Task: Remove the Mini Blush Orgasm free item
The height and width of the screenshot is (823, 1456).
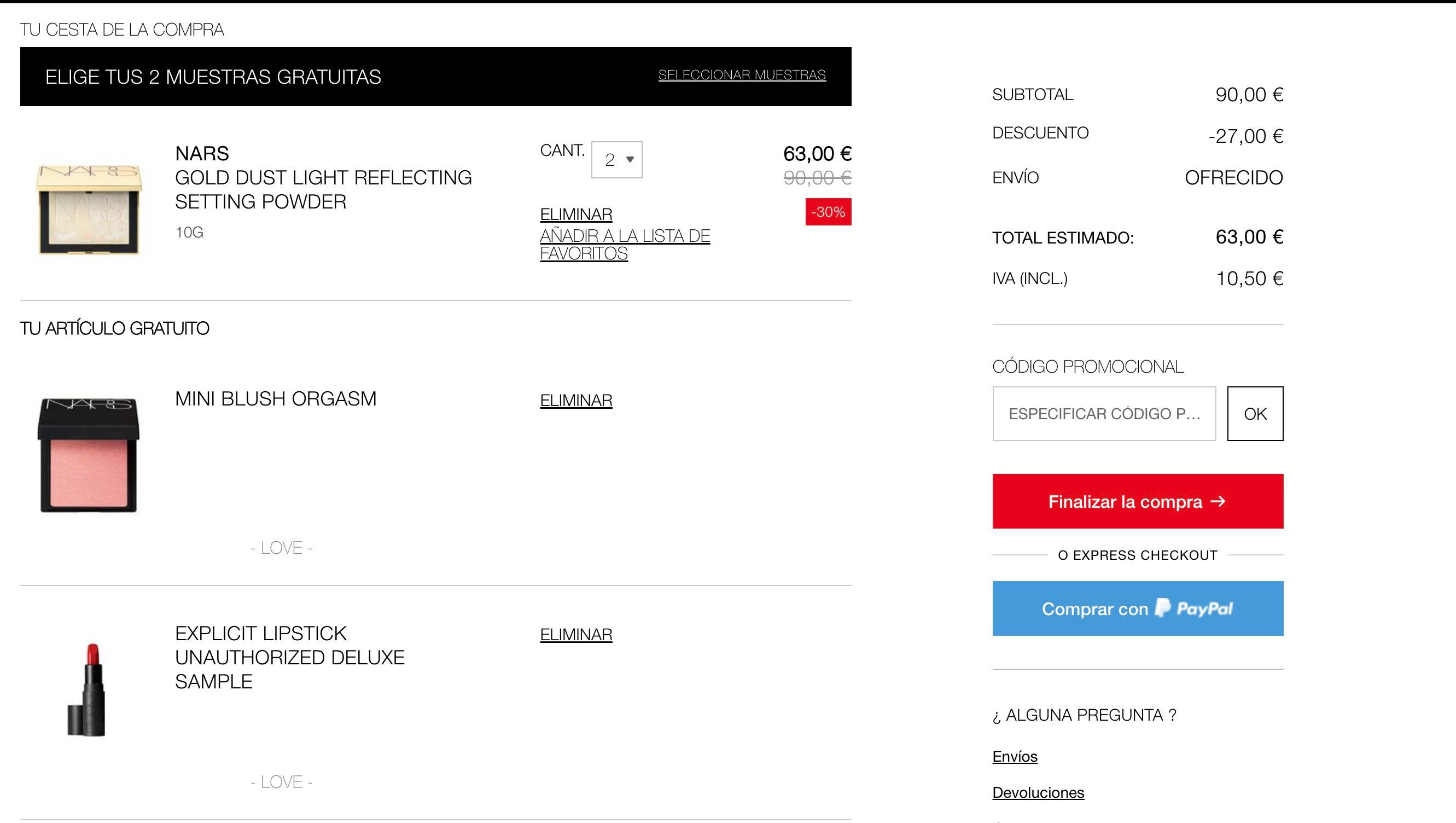Action: point(576,401)
